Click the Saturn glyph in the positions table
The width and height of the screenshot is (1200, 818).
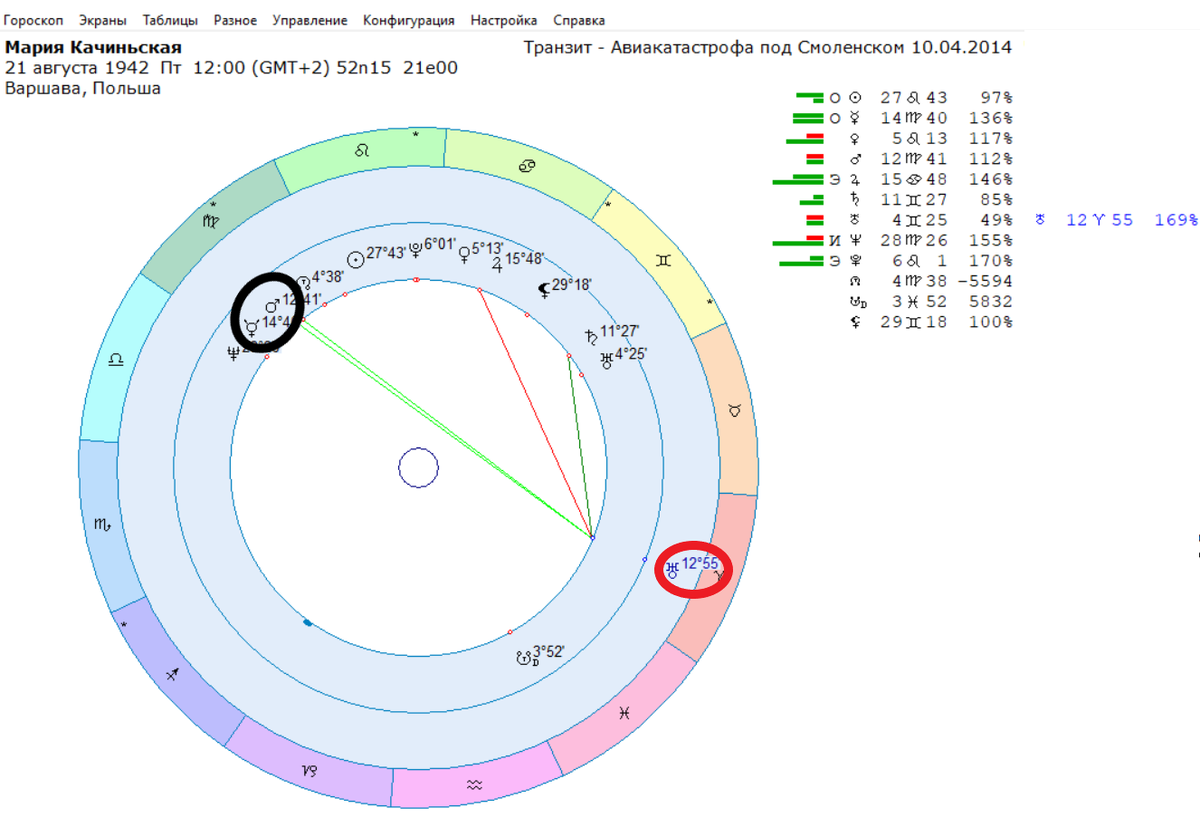854,200
